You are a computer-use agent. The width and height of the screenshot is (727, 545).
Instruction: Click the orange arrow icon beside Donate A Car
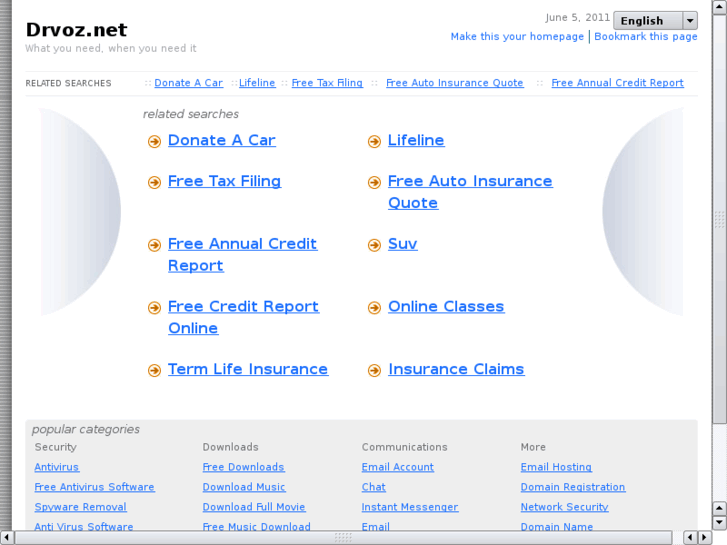point(154,142)
